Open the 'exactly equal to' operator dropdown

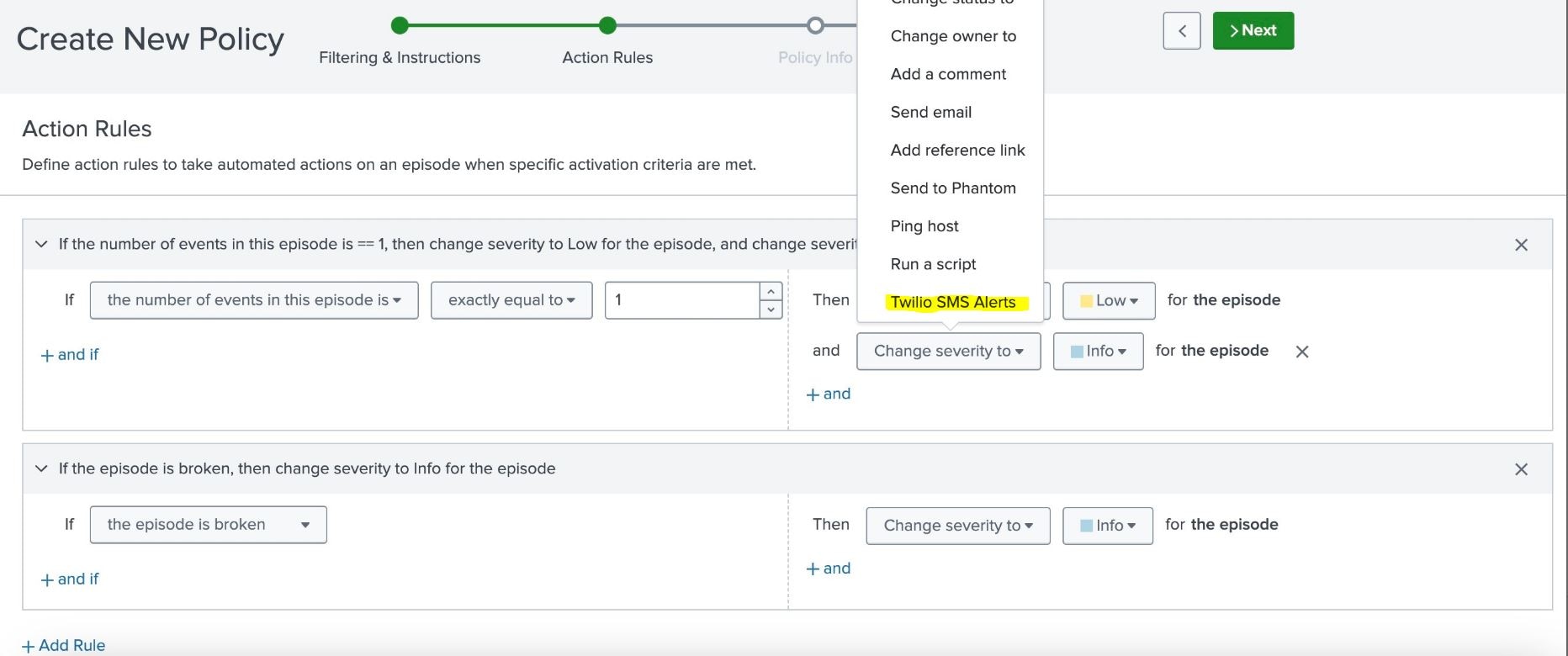(x=511, y=300)
